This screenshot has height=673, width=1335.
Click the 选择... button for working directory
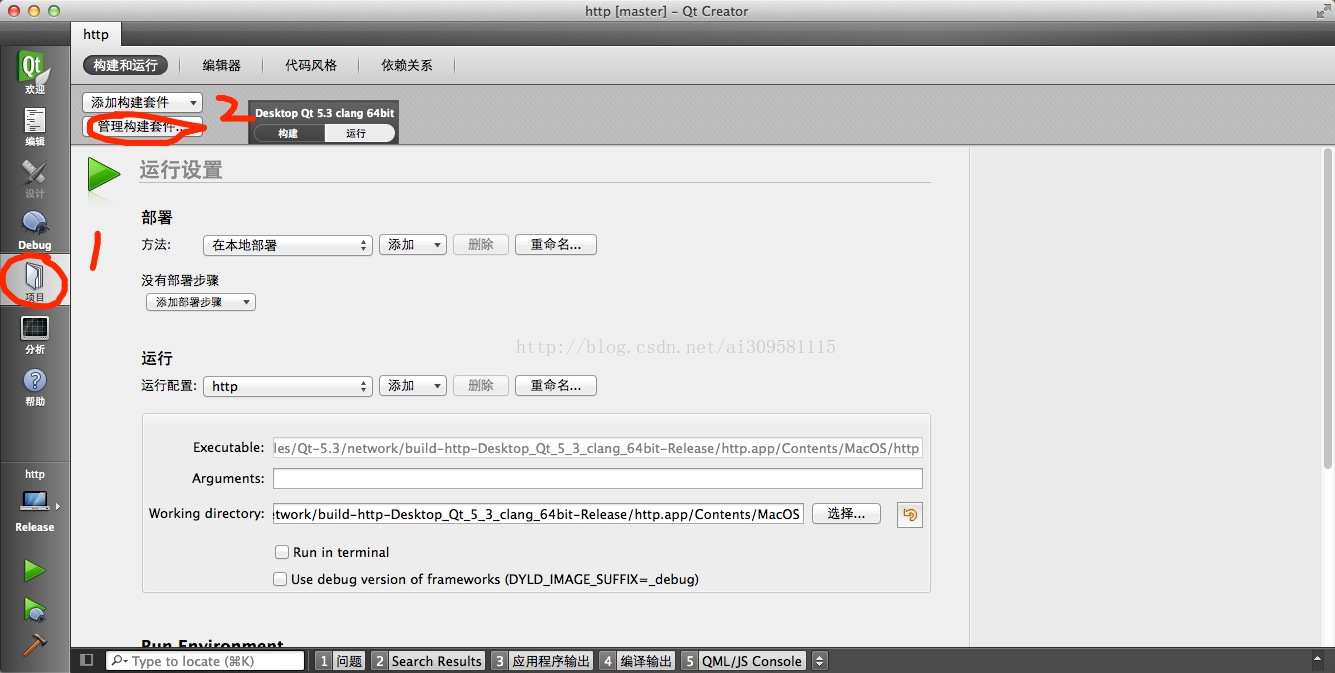tap(846, 514)
